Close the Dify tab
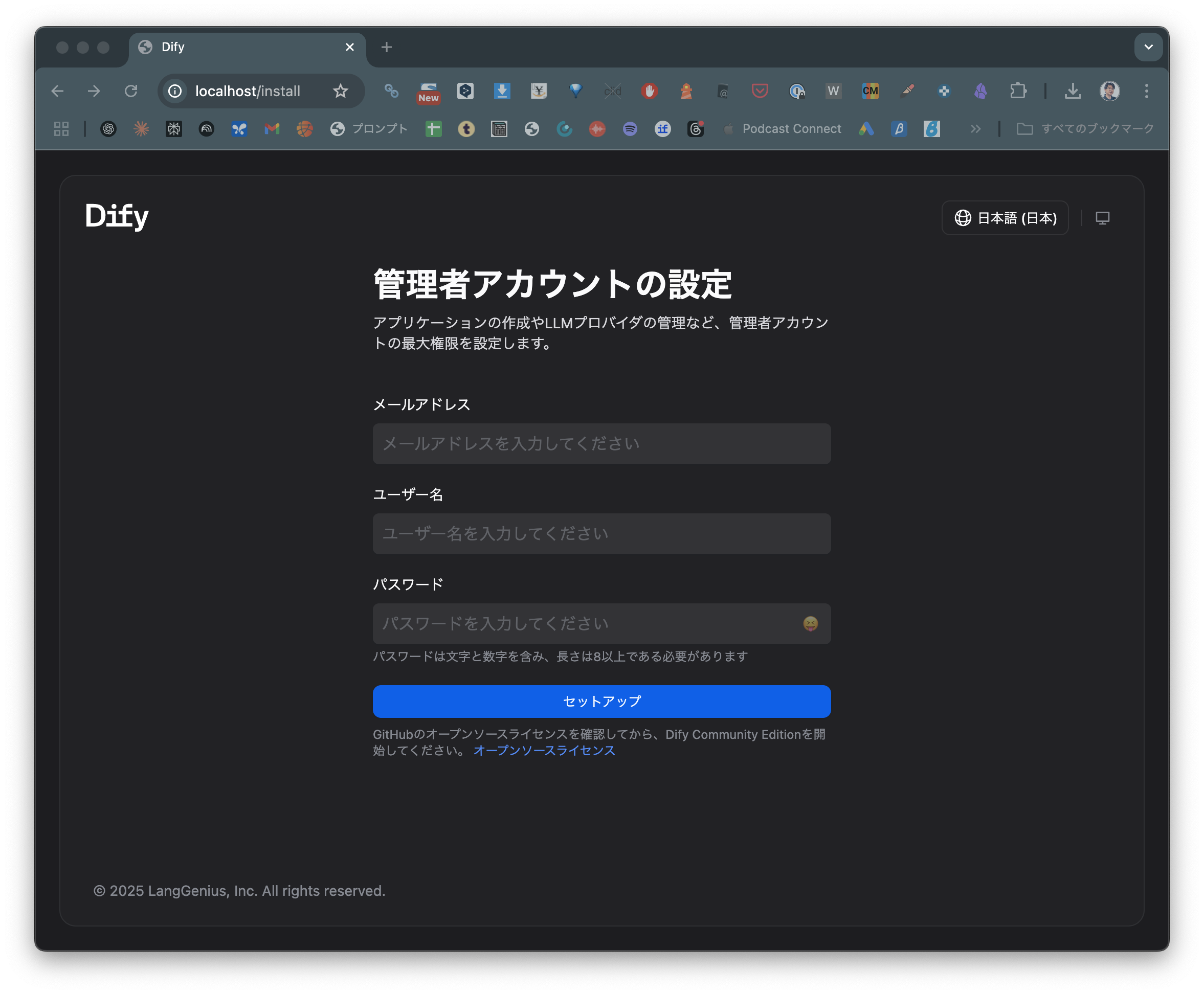The image size is (1204, 994). coord(349,47)
